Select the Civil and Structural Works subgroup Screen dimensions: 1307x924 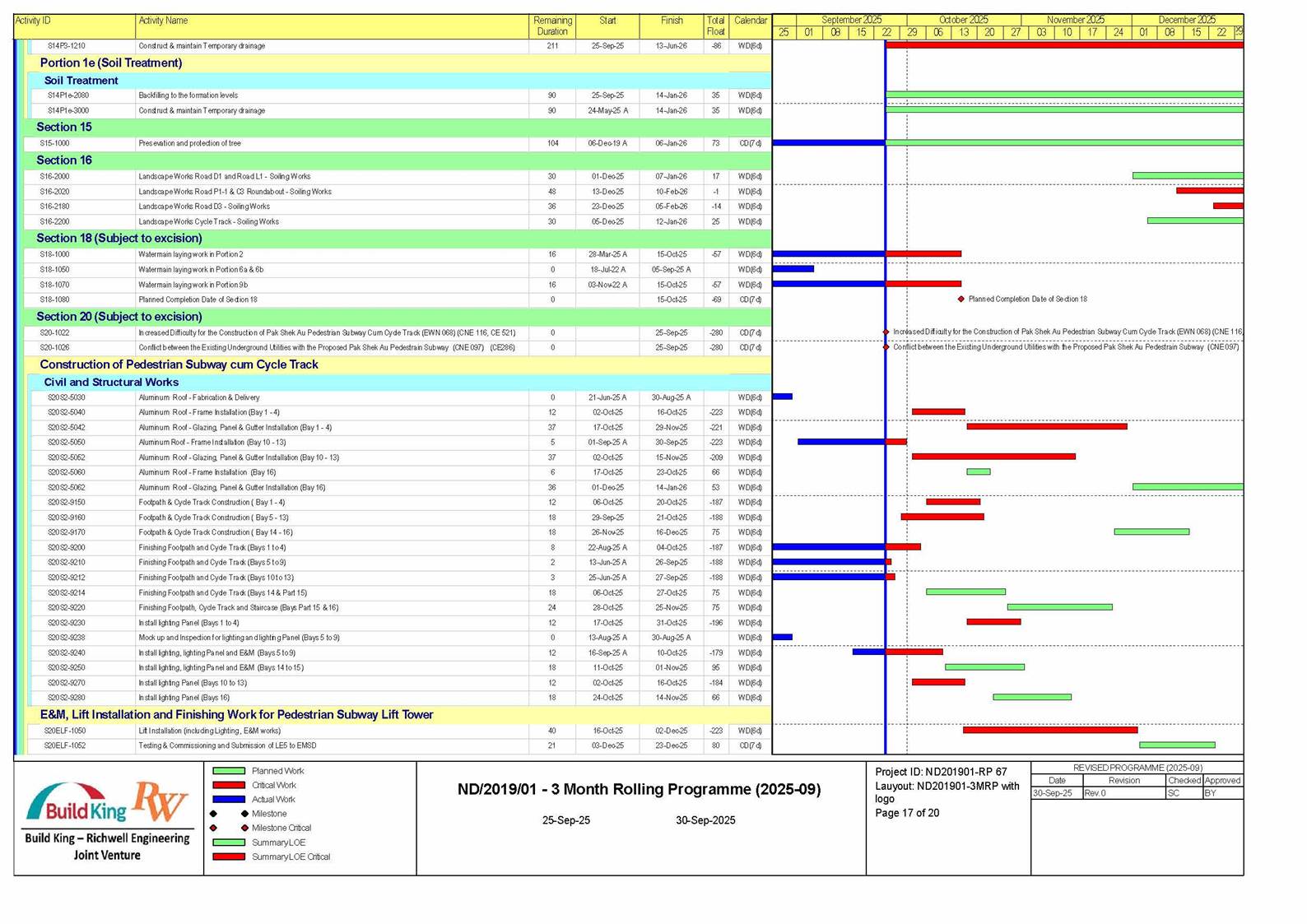coord(111,383)
